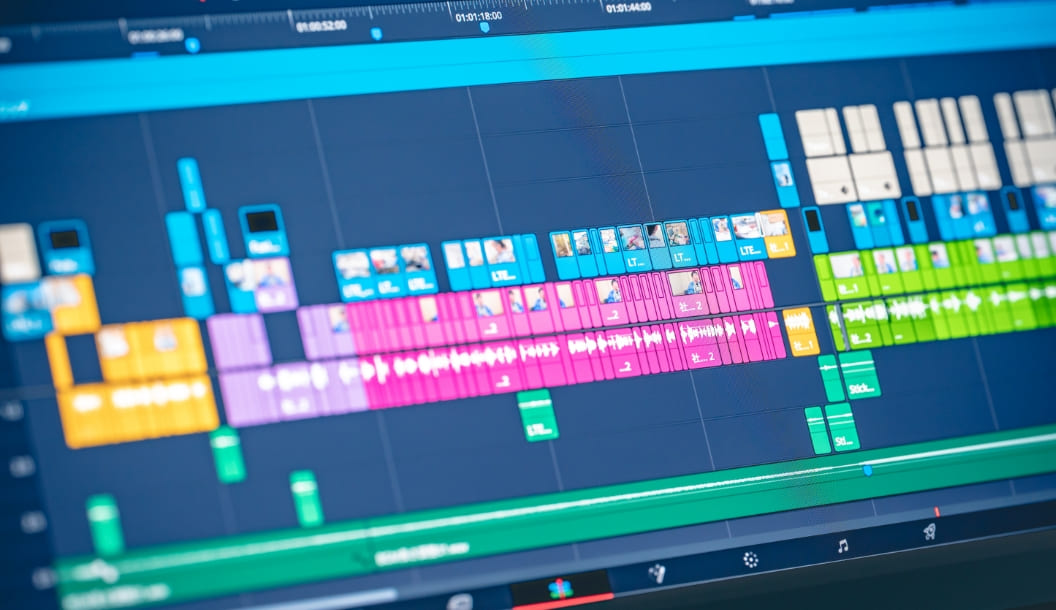Select the small green clip below orange audio

coord(228,454)
